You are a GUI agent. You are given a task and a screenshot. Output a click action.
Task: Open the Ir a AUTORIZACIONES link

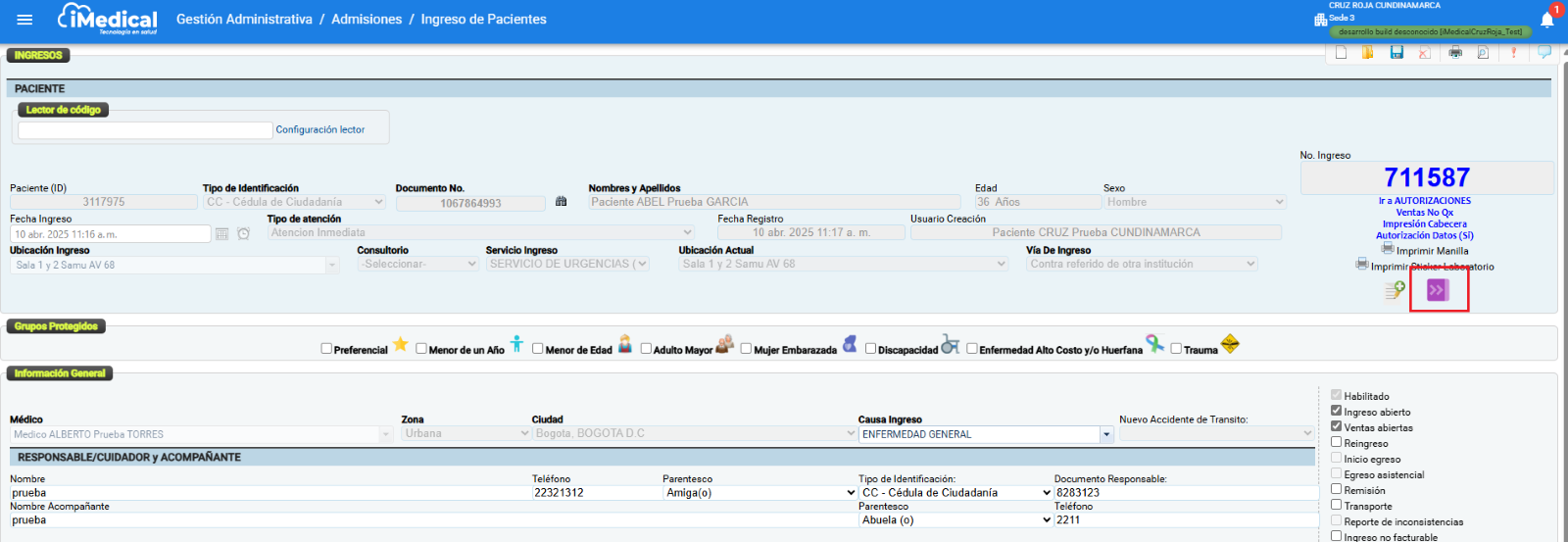click(1425, 201)
